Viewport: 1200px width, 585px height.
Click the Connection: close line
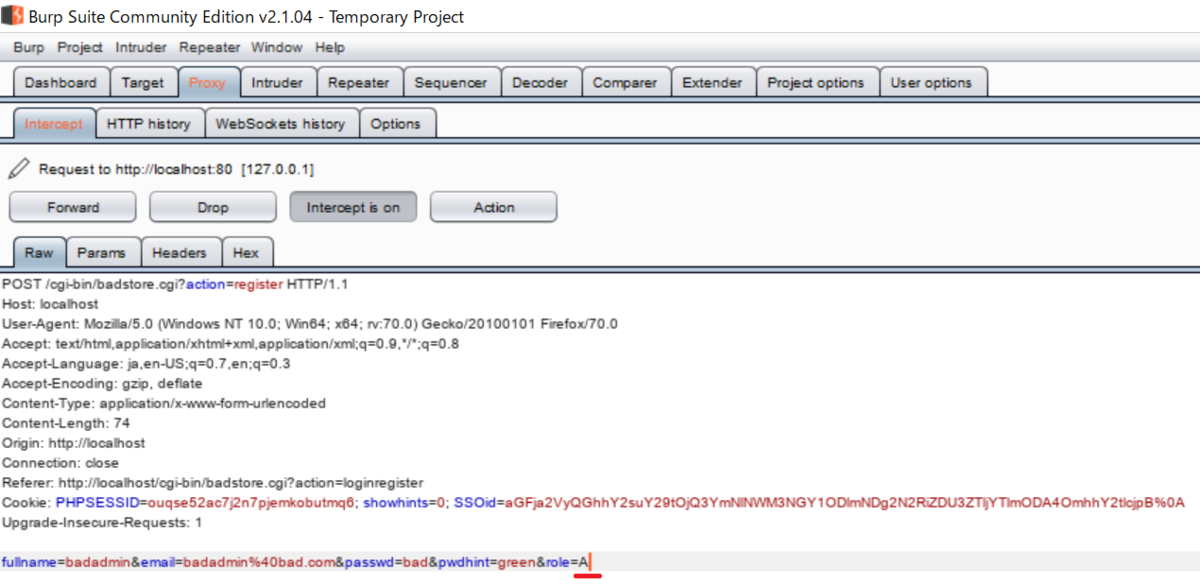point(60,463)
